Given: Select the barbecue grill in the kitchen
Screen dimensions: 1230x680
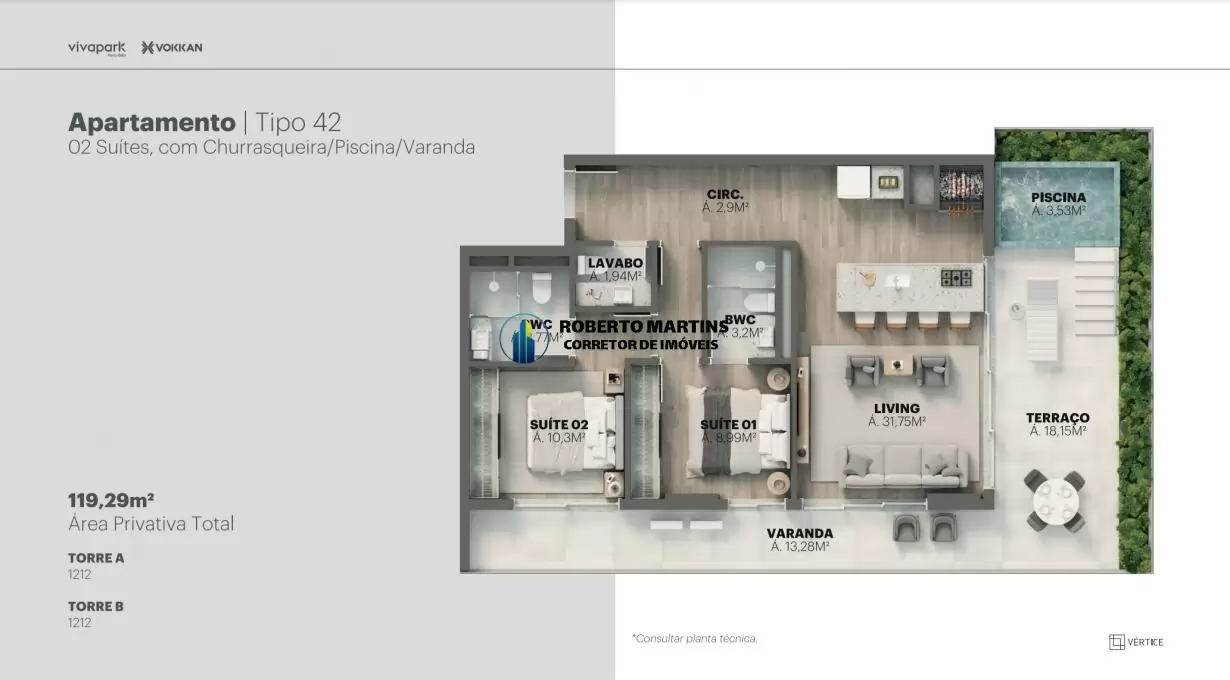Looking at the screenshot, I should [960, 186].
